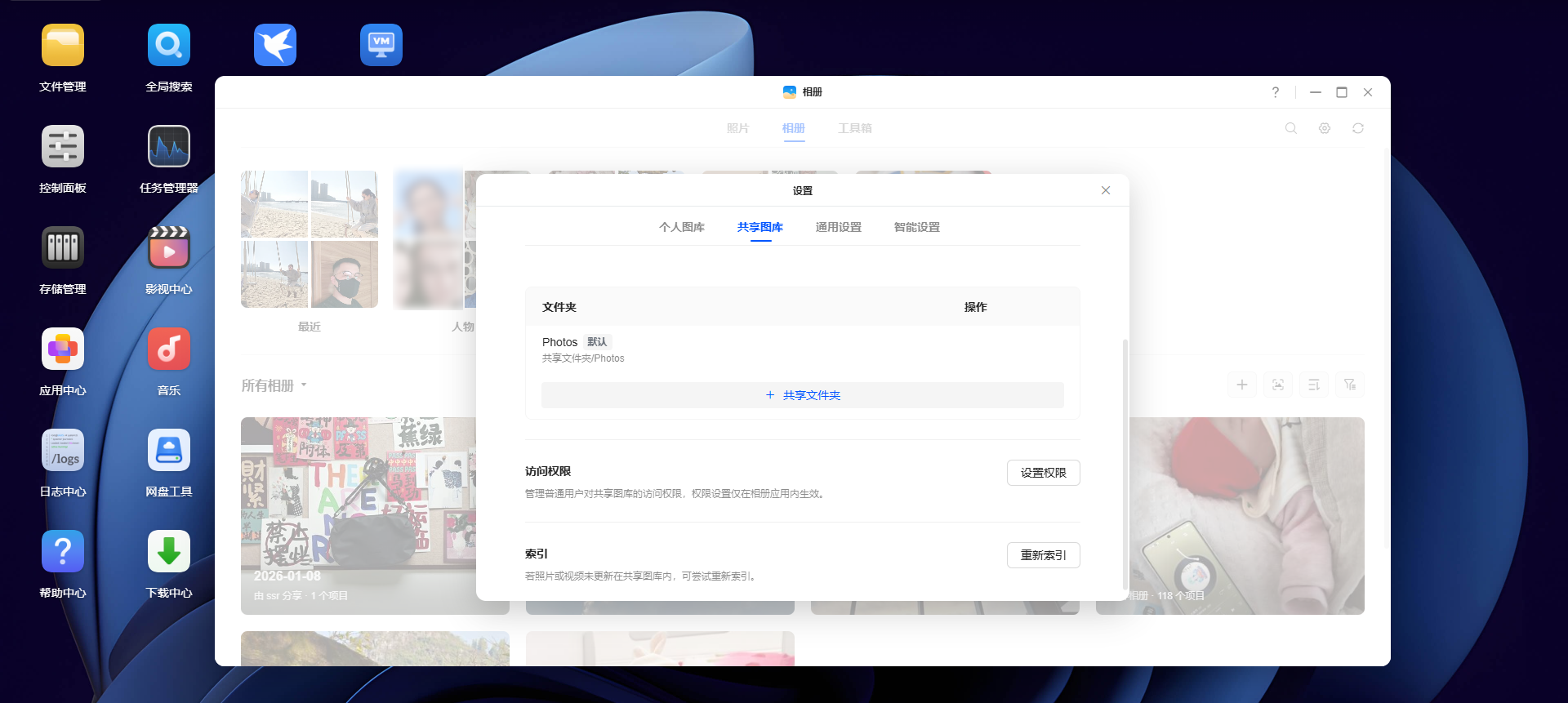Click the 文件夹 column header
Viewport: 1568px width, 703px height.
pyautogui.click(x=559, y=307)
